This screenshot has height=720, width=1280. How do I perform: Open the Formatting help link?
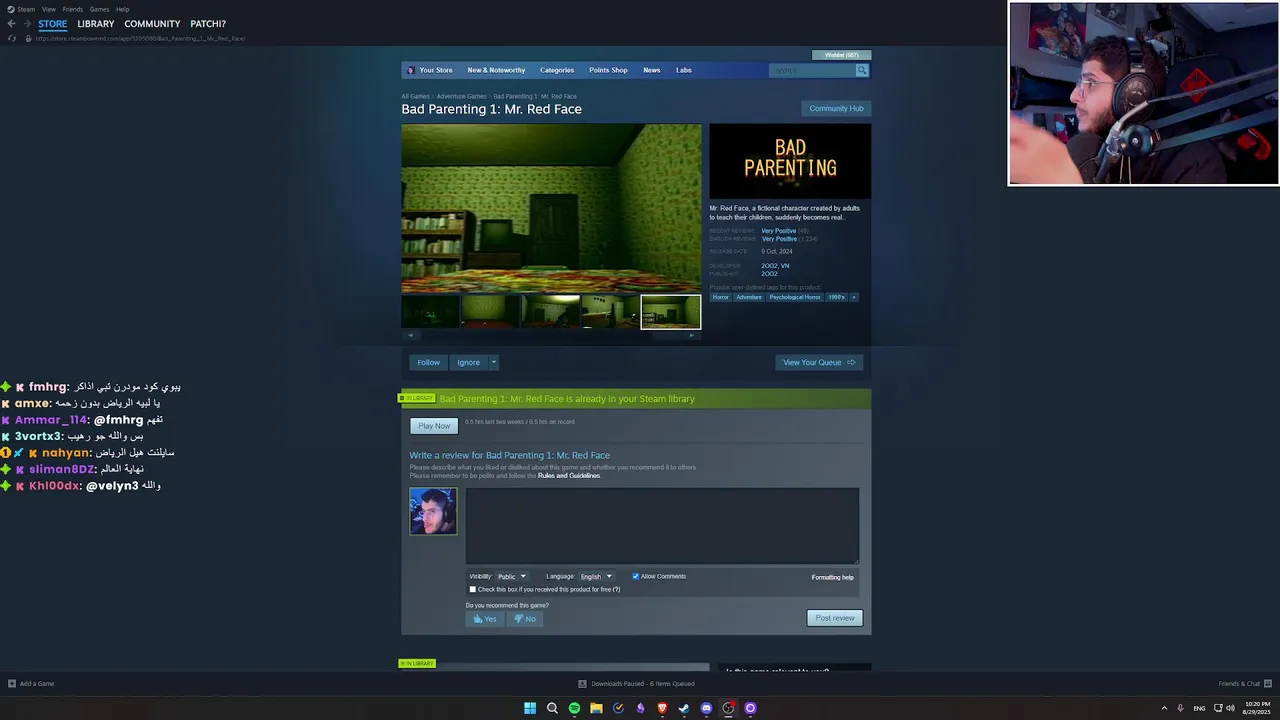[833, 577]
